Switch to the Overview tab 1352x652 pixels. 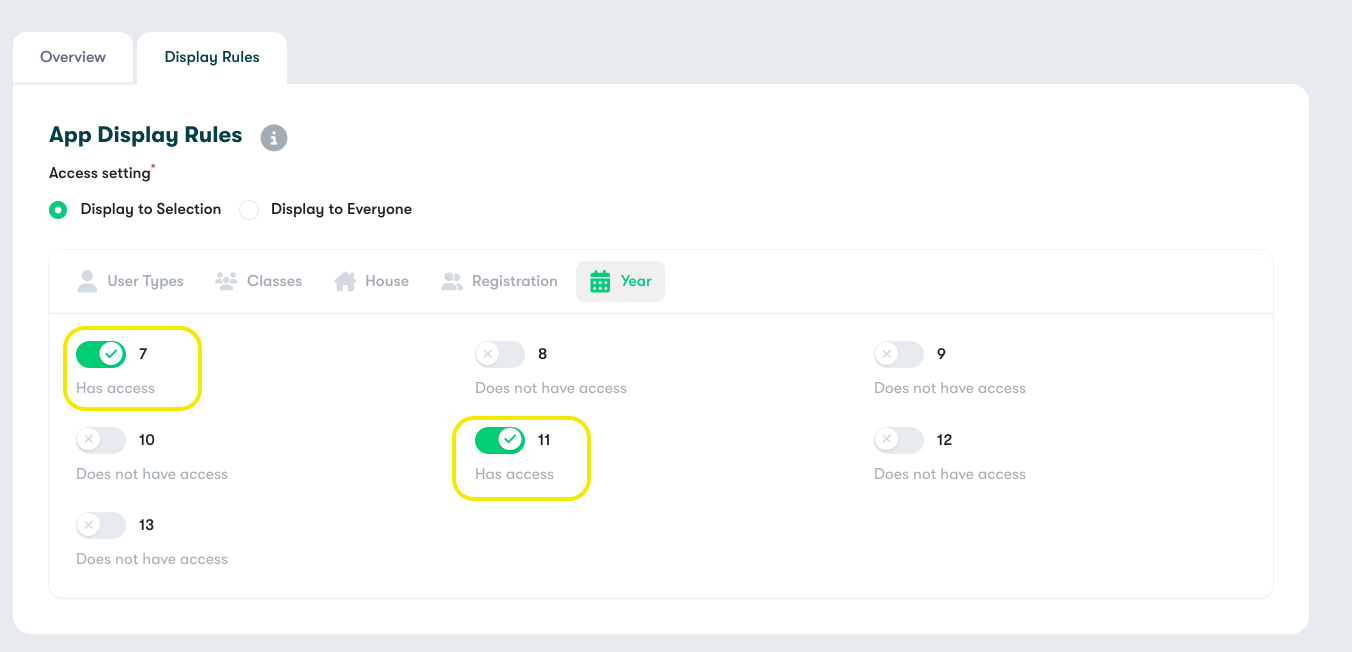click(73, 57)
